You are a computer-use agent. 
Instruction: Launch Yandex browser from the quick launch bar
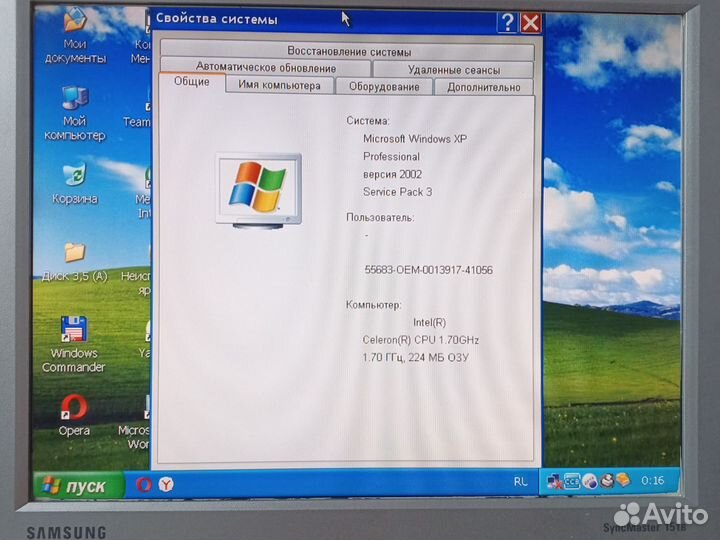(x=167, y=484)
